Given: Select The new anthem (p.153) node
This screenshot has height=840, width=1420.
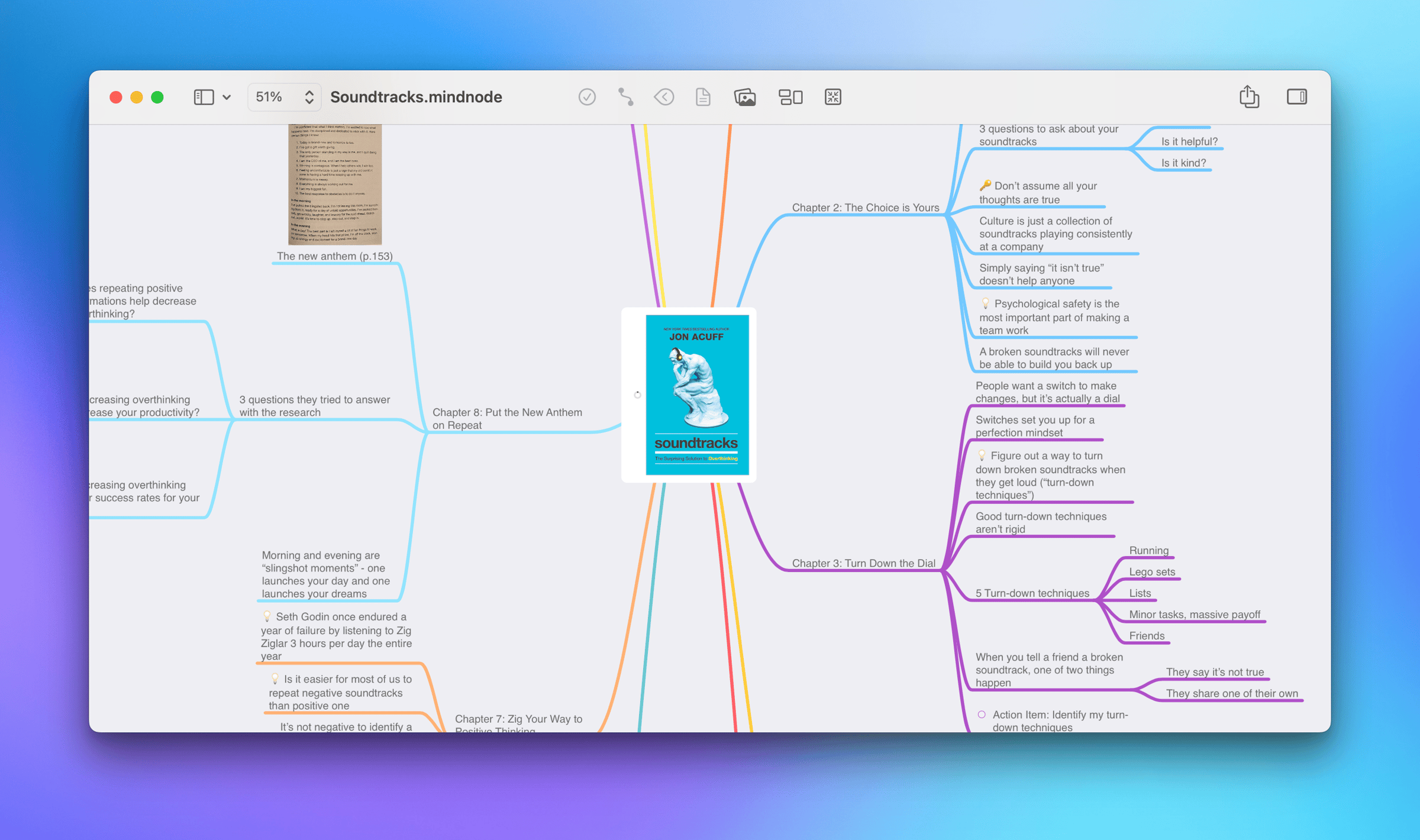Looking at the screenshot, I should pyautogui.click(x=334, y=256).
